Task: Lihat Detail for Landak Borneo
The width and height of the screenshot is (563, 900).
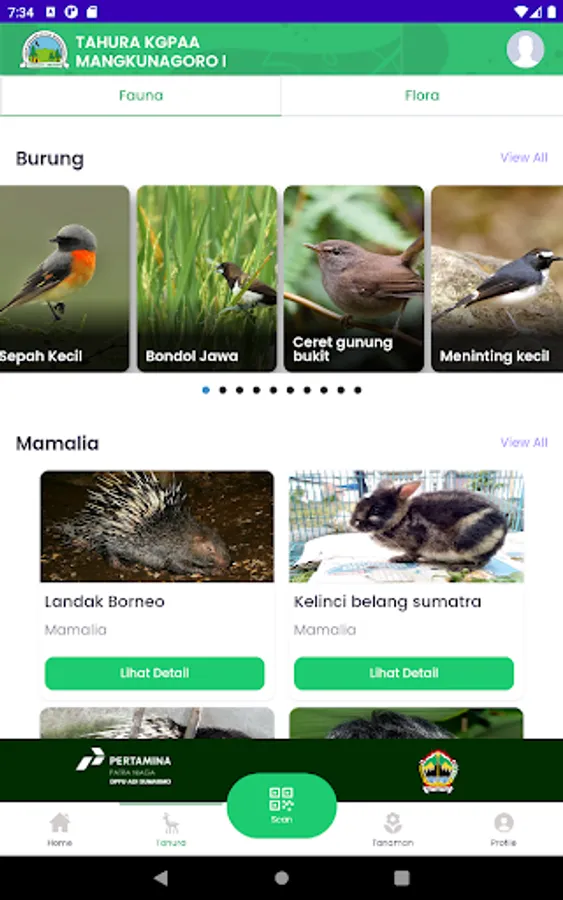Action: 154,673
